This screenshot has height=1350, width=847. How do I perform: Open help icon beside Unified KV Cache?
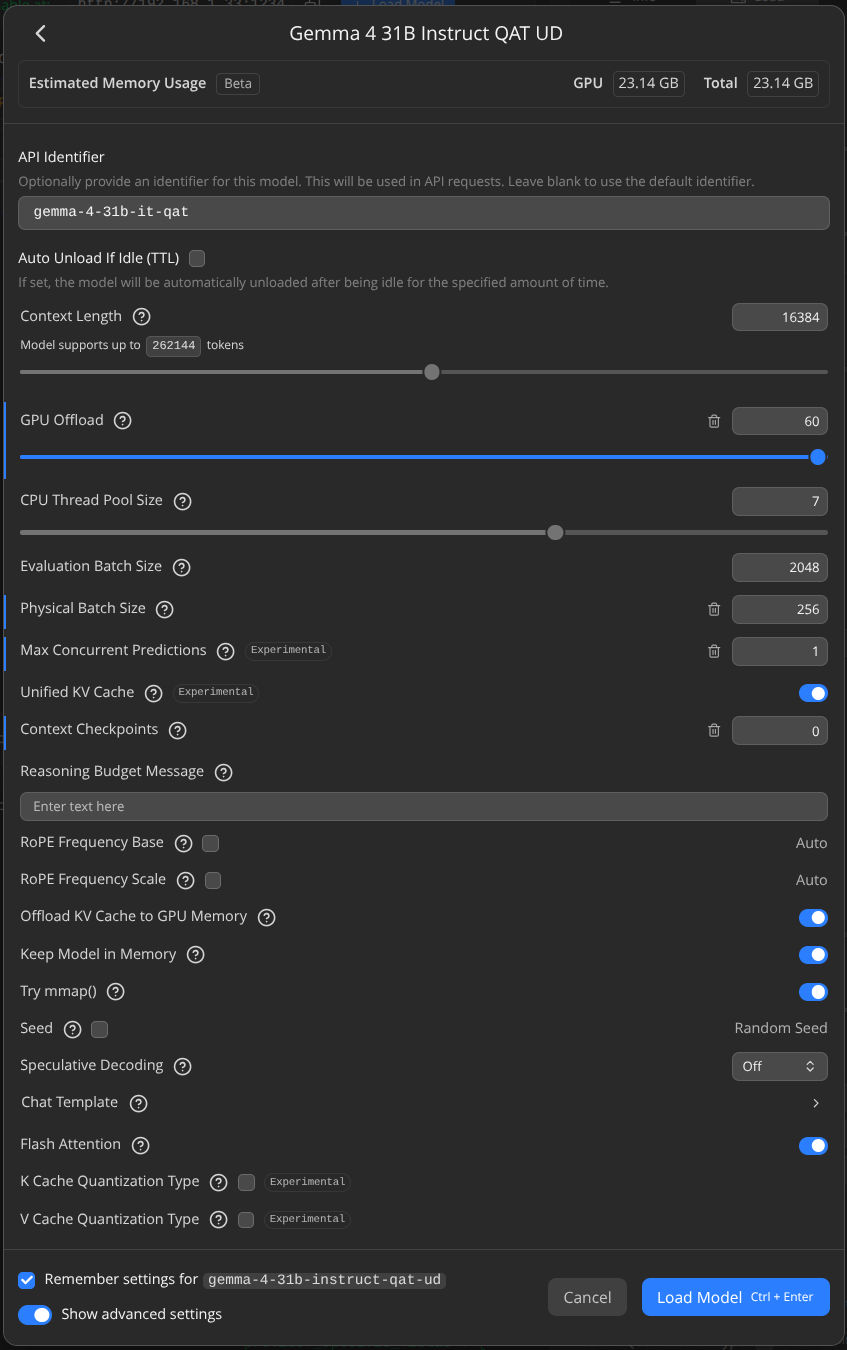154,693
